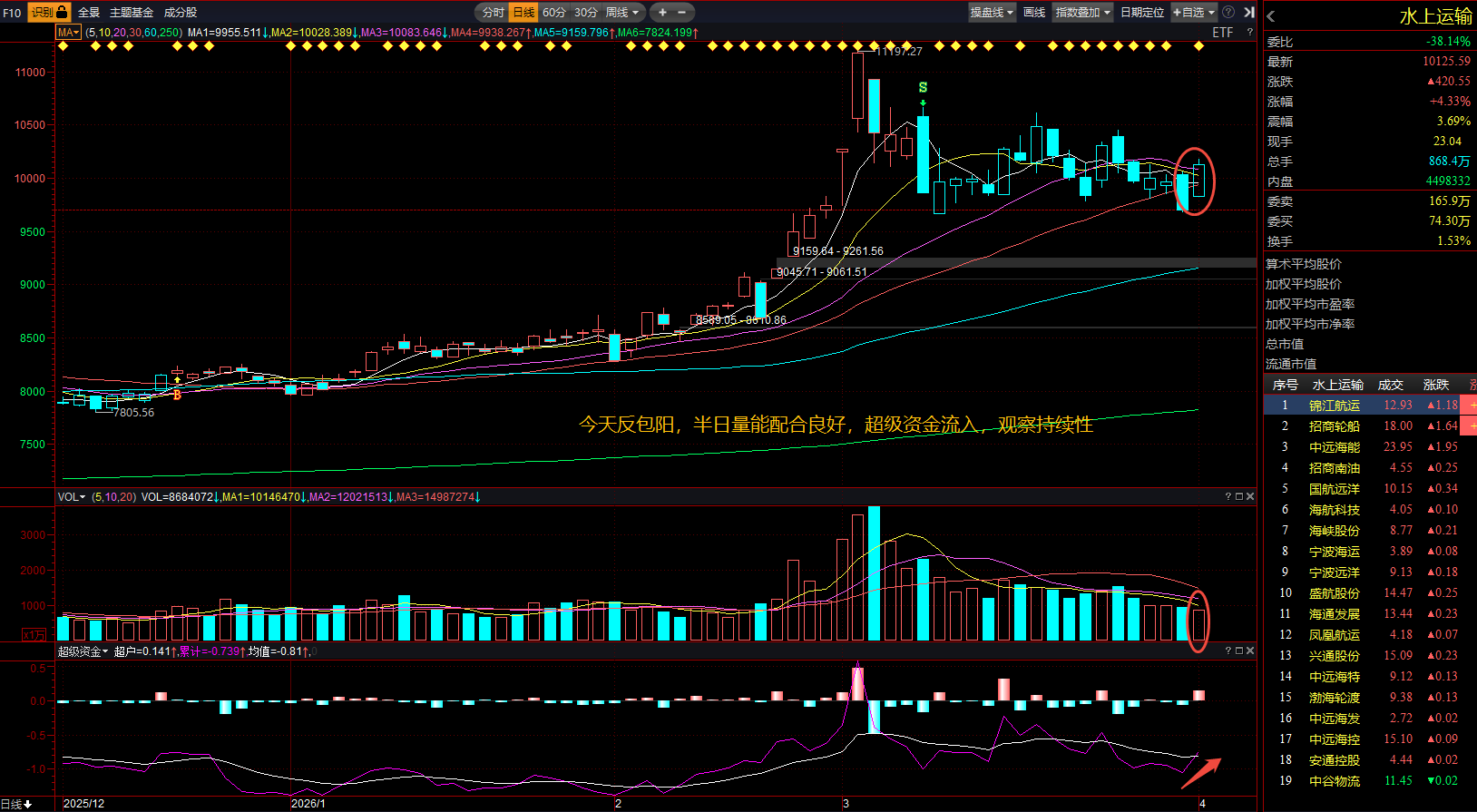This screenshot has height=812, width=1477.
Task: Open the 指数叠加 dropdown menu
Action: click(1082, 12)
